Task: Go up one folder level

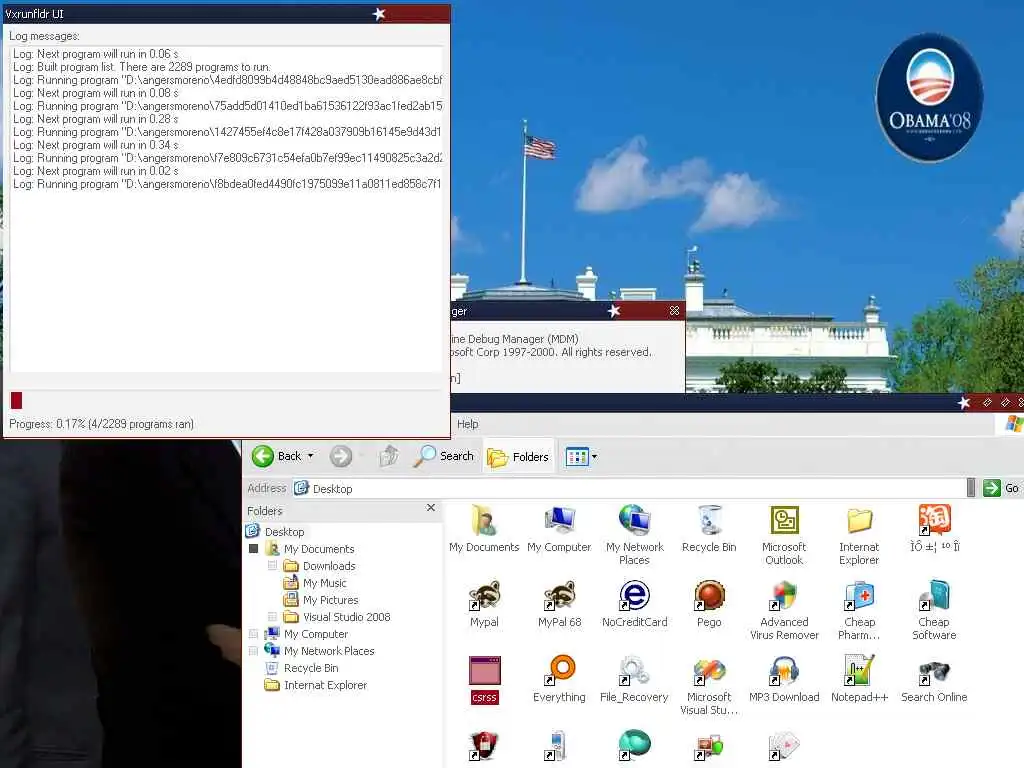Action: (389, 456)
